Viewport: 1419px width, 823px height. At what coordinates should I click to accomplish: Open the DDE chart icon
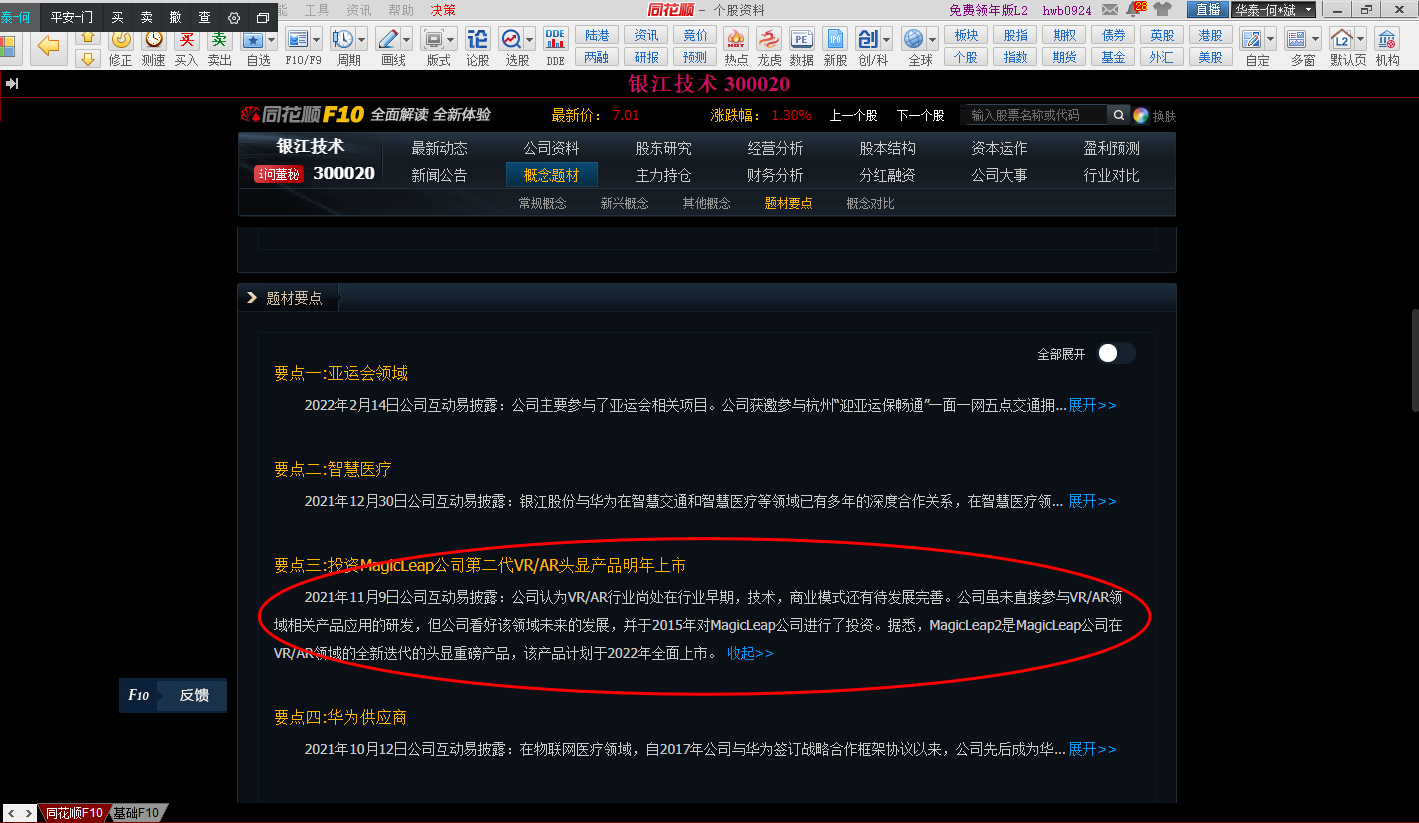pyautogui.click(x=555, y=40)
